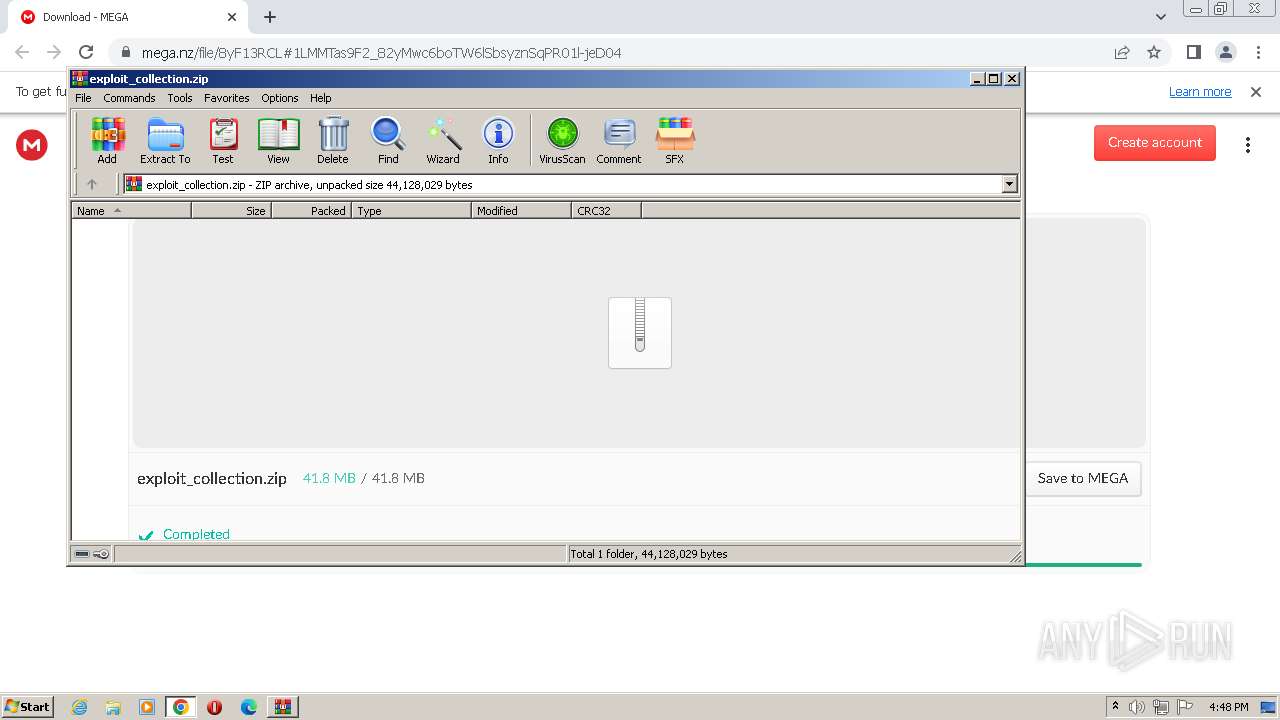1280x720 pixels.
Task: Click the WinRAR status bar total text
Action: 649,554
